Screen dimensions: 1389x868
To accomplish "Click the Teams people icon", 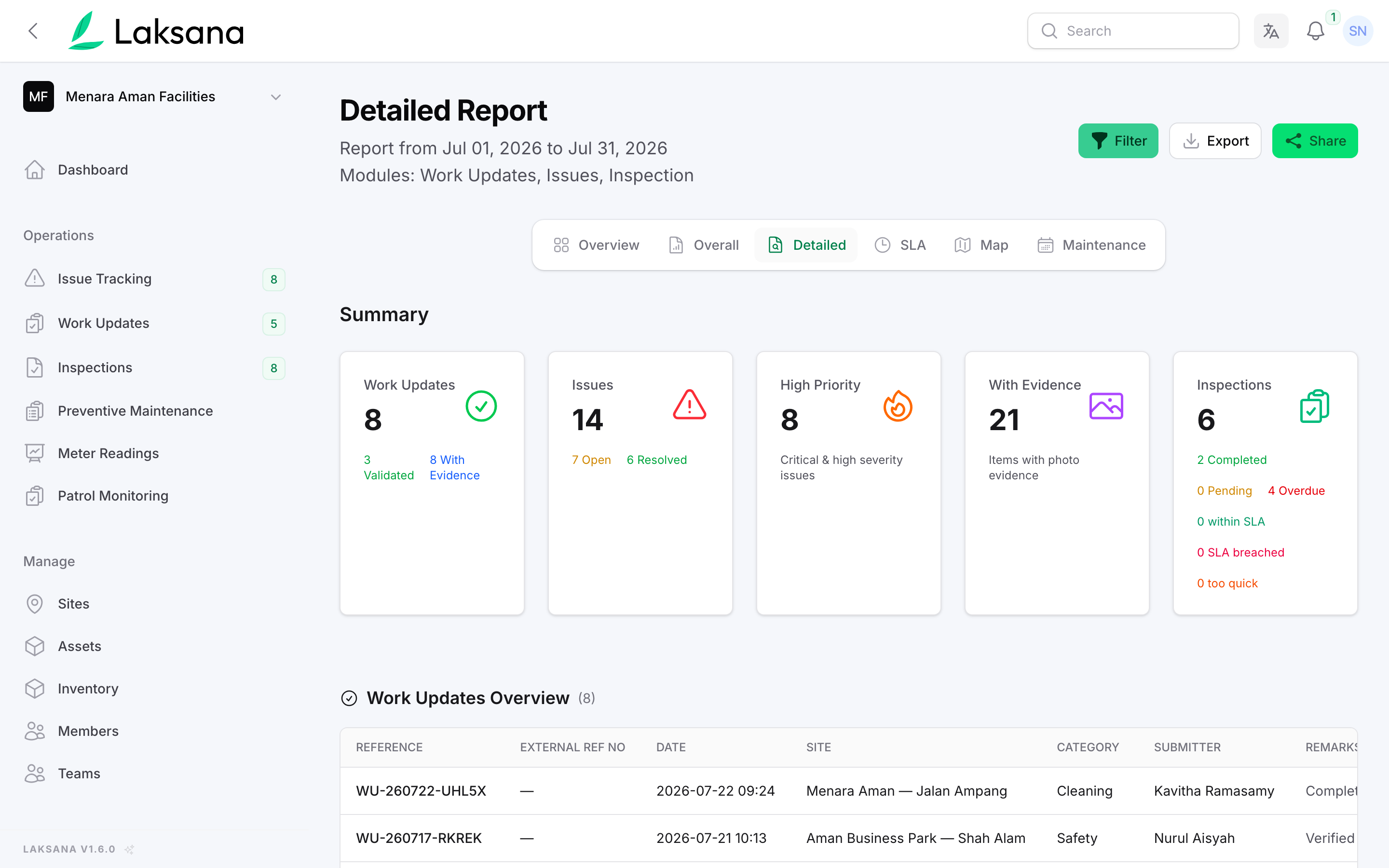I will pos(34,774).
